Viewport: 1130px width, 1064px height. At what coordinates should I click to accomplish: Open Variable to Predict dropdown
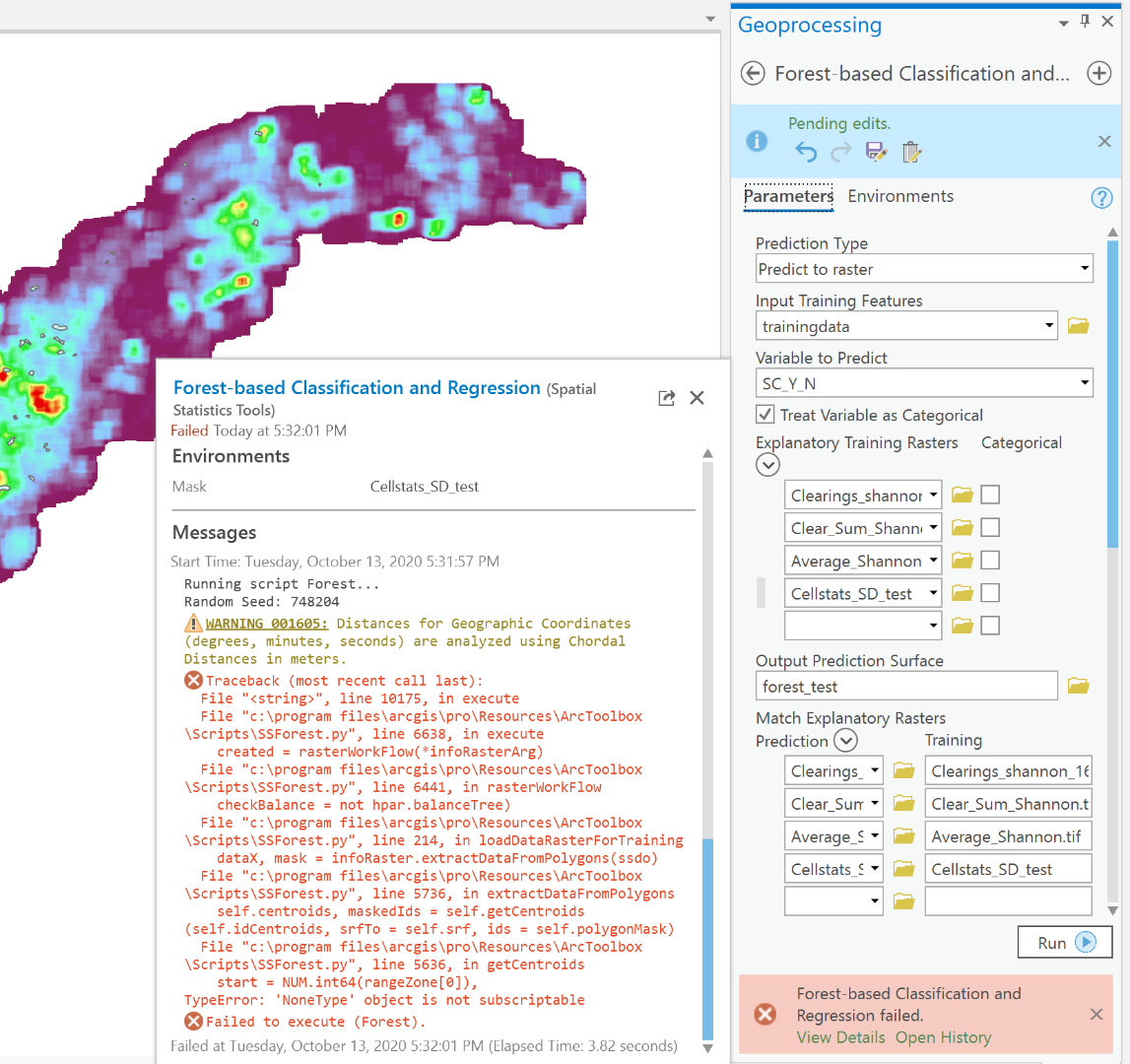[1084, 383]
